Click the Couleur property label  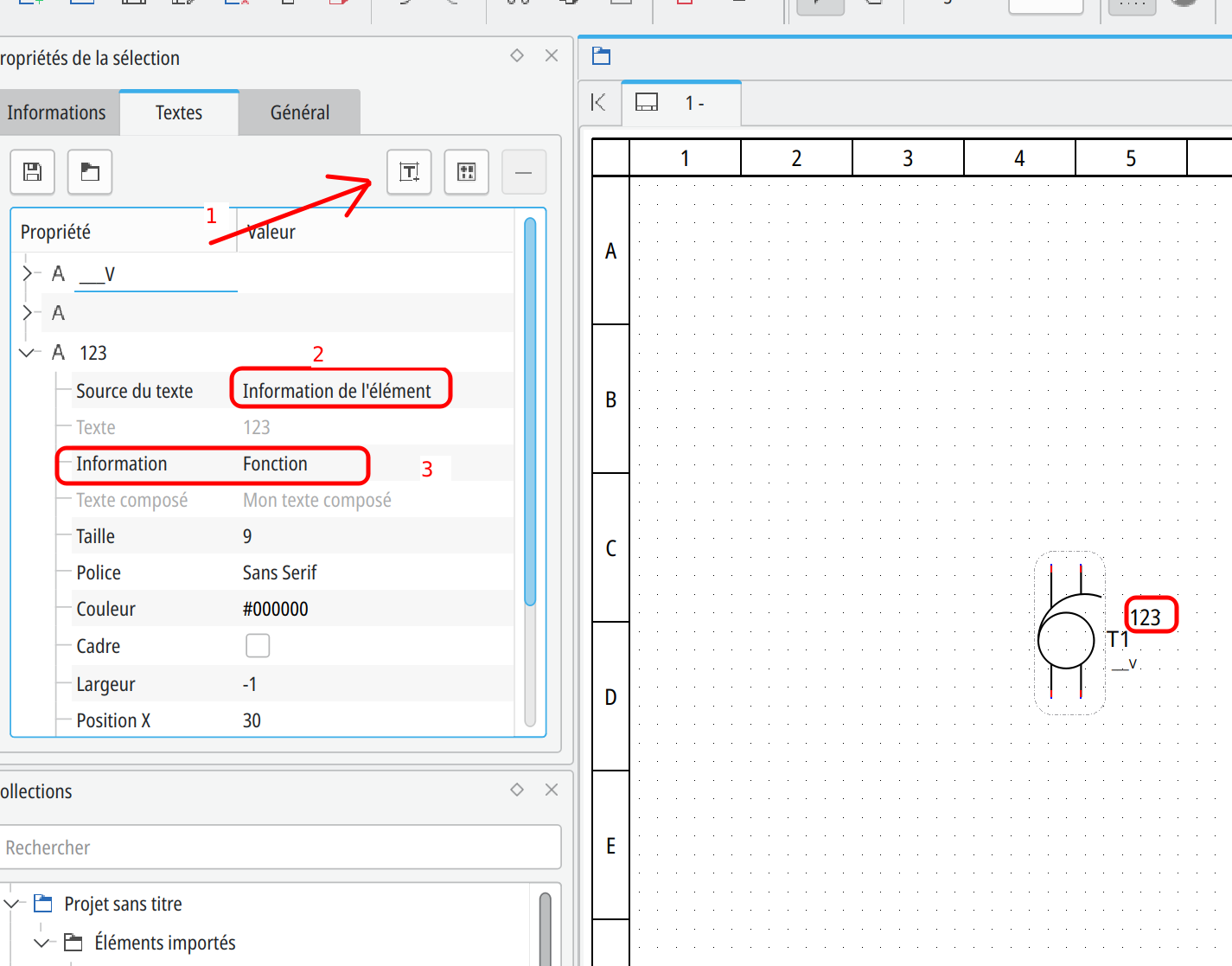coord(105,609)
